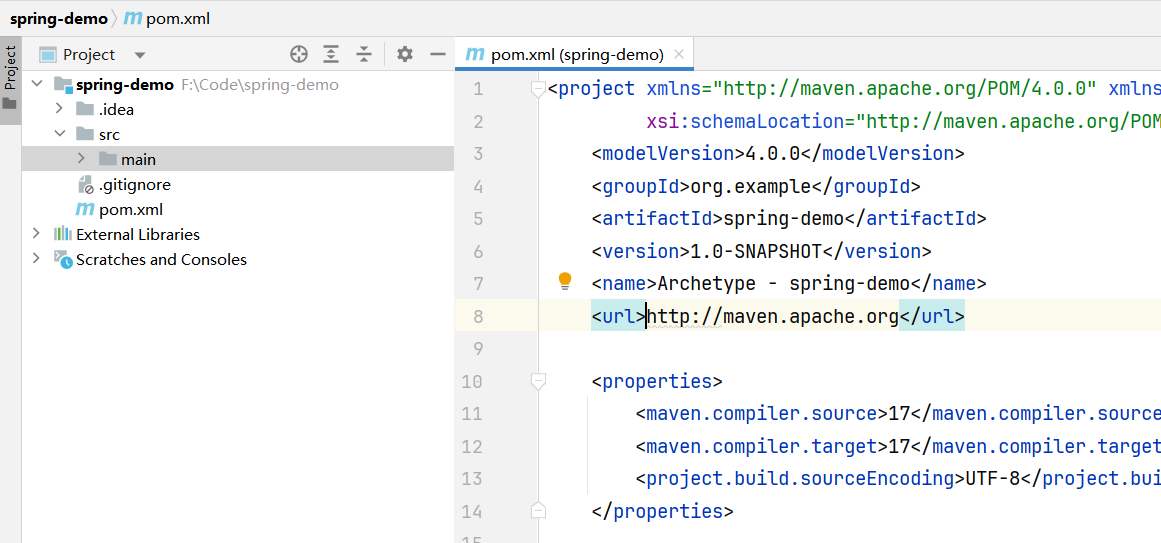Click line number 12 in the gutter
Viewport: 1161px width, 543px height.
[x=472, y=447]
